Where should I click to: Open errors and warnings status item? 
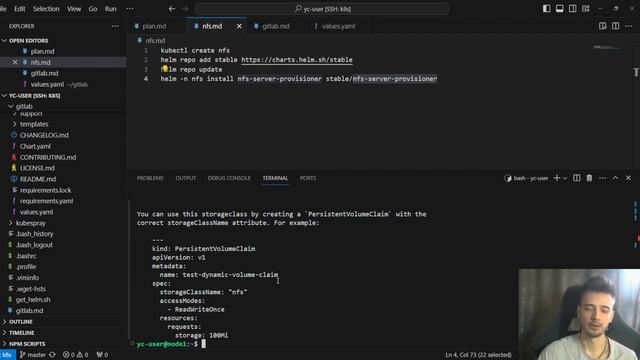click(76, 355)
